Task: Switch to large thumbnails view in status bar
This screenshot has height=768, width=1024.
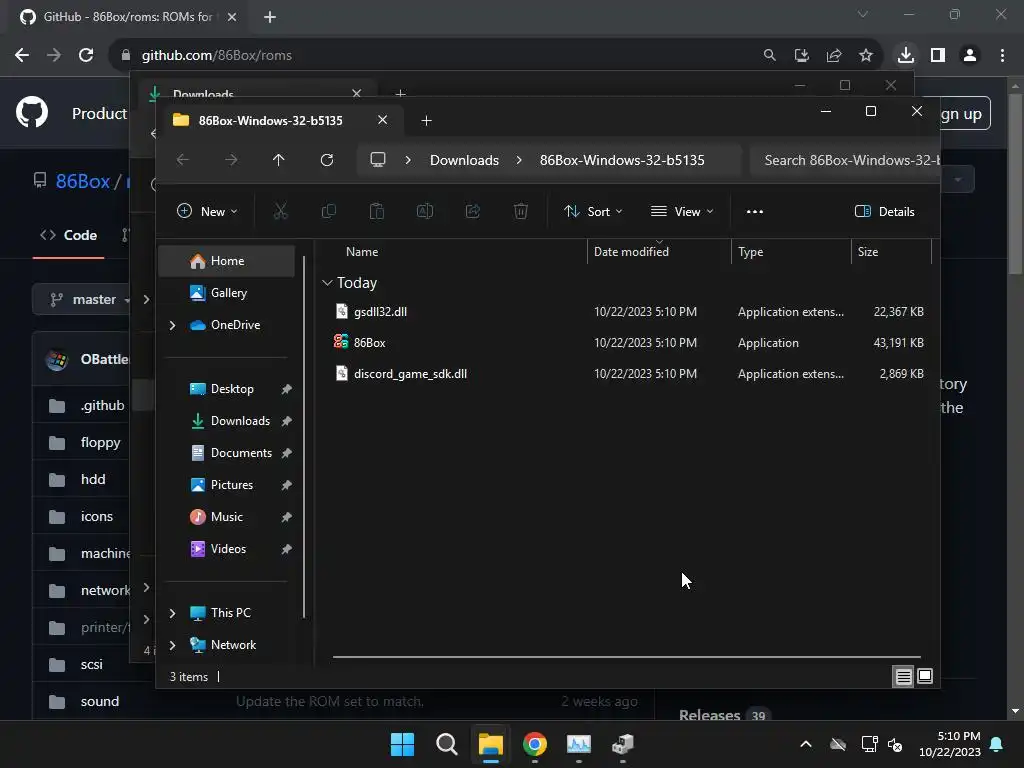Action: coord(925,677)
